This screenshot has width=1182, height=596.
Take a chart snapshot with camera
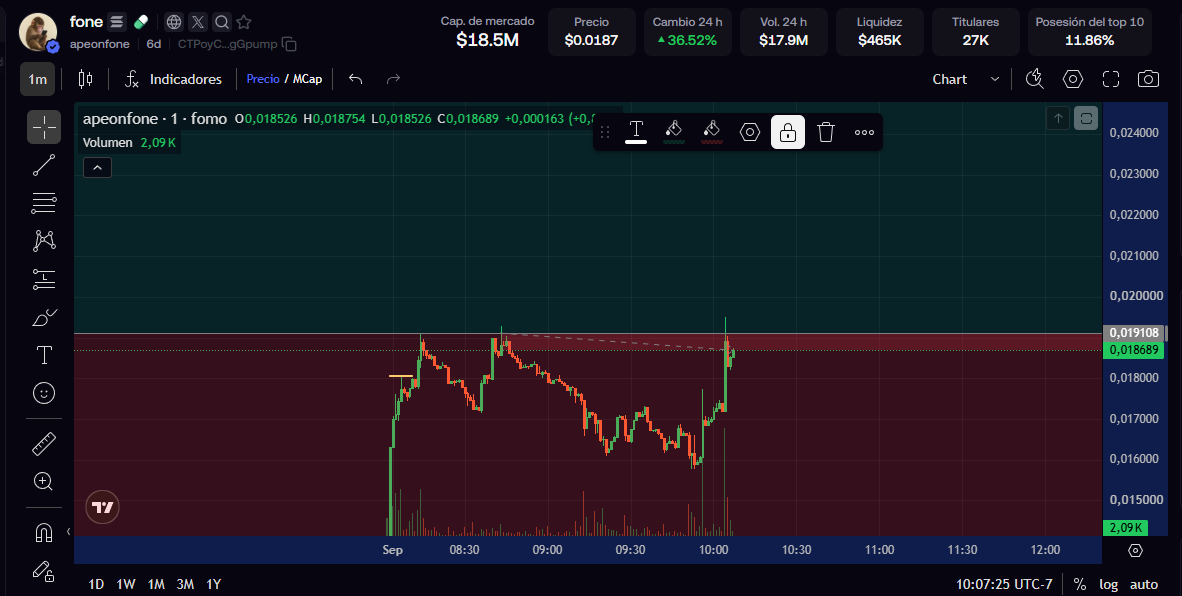tap(1148, 79)
